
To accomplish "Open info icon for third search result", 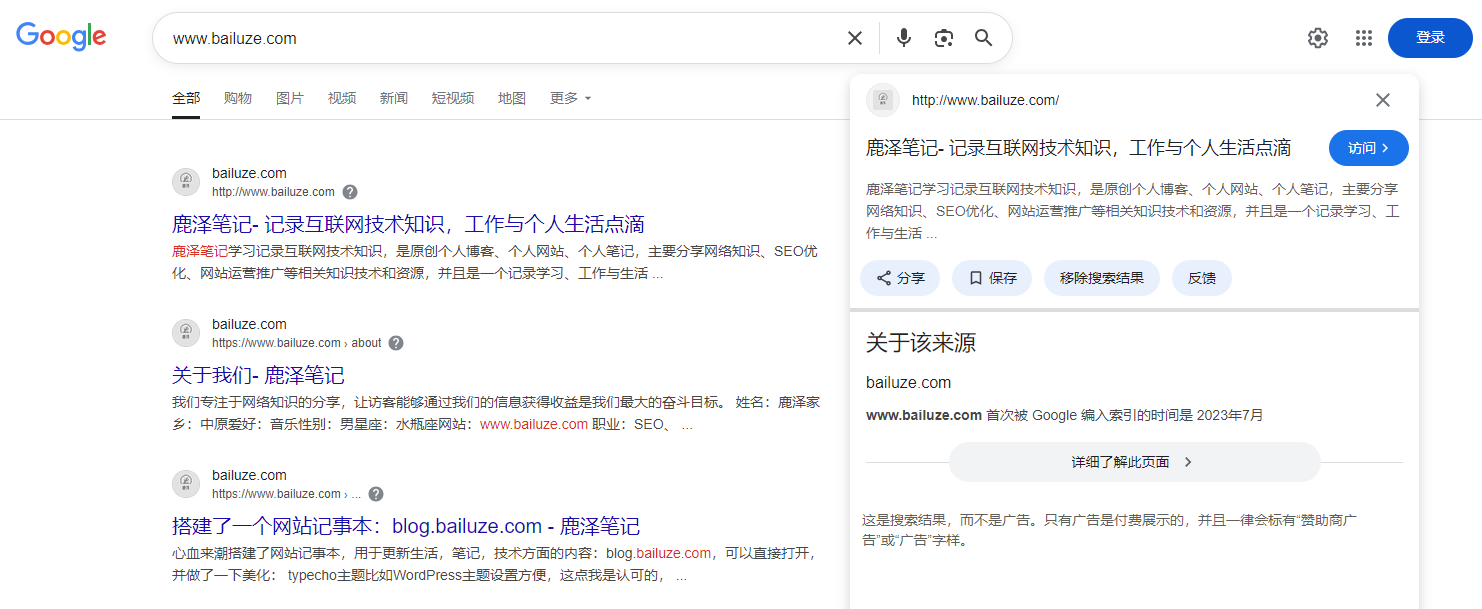I will pos(376,494).
